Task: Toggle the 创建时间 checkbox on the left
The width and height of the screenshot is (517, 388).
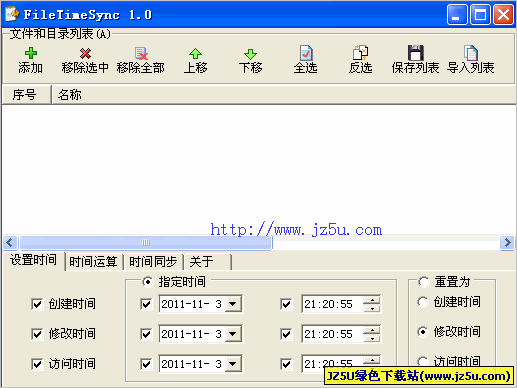Action: [x=37, y=304]
